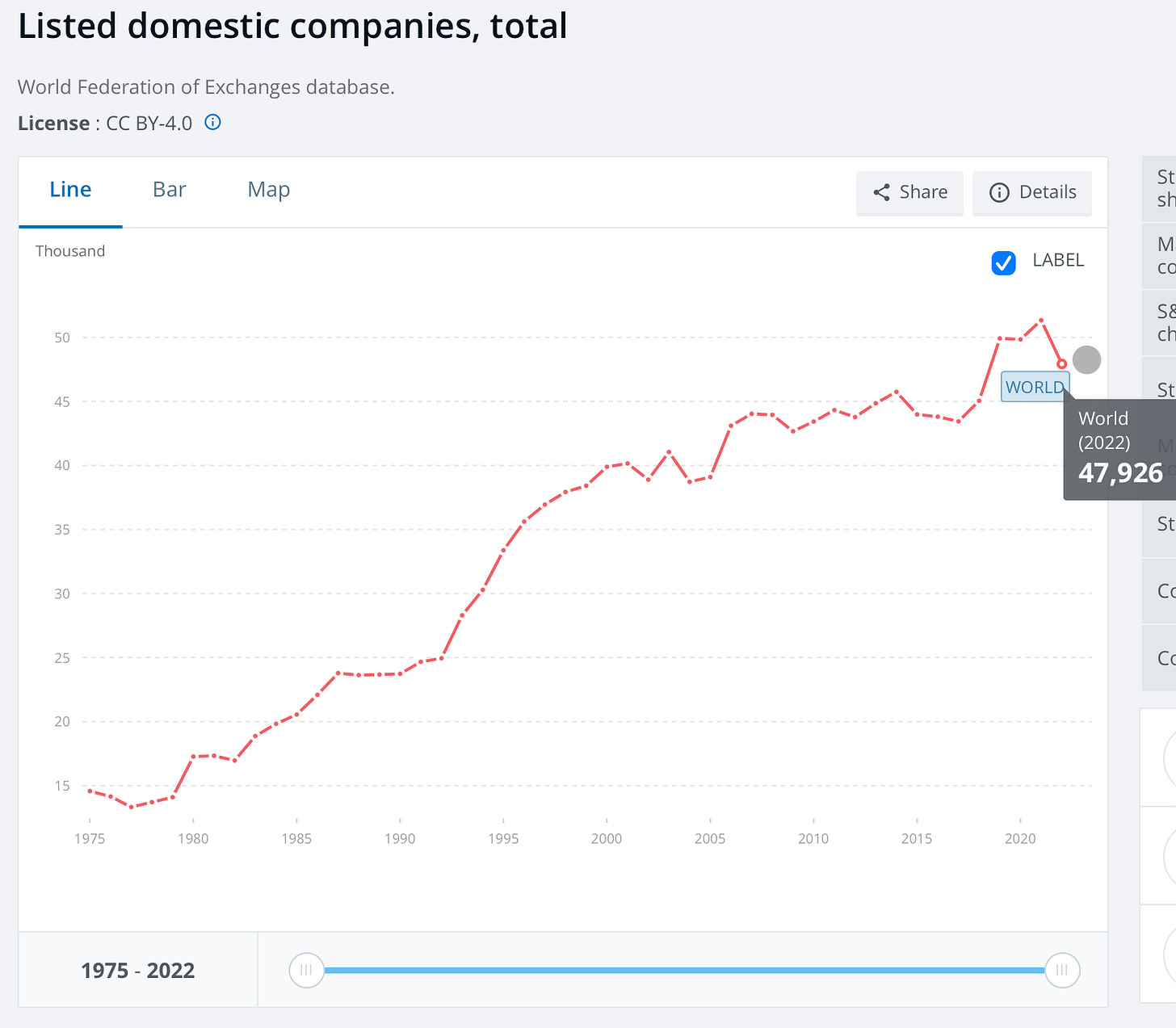This screenshot has width=1176, height=1028.
Task: Click the share icon in the chart header
Action: 882,192
